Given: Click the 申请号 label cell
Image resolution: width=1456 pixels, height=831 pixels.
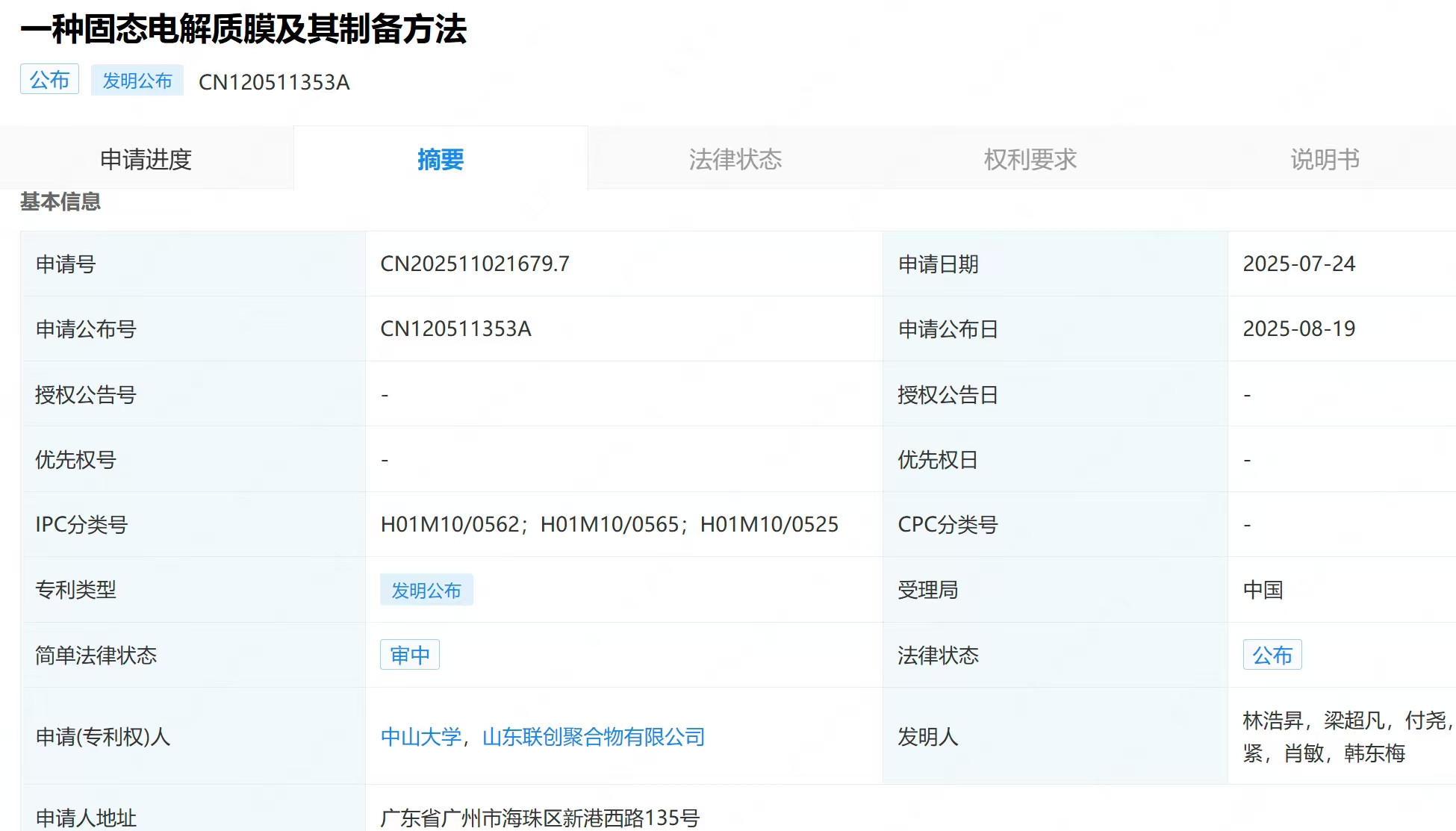Looking at the screenshot, I should (x=193, y=264).
